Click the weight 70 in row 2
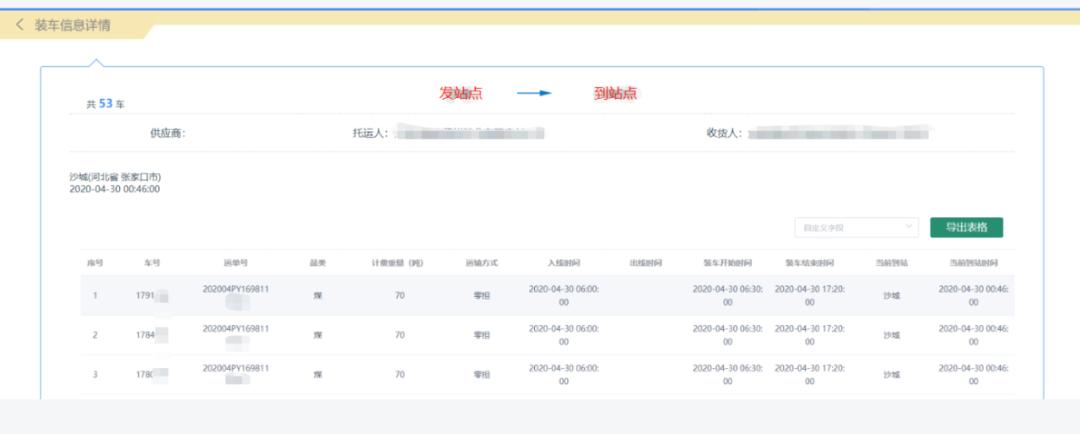The width and height of the screenshot is (1080, 434). 399,335
